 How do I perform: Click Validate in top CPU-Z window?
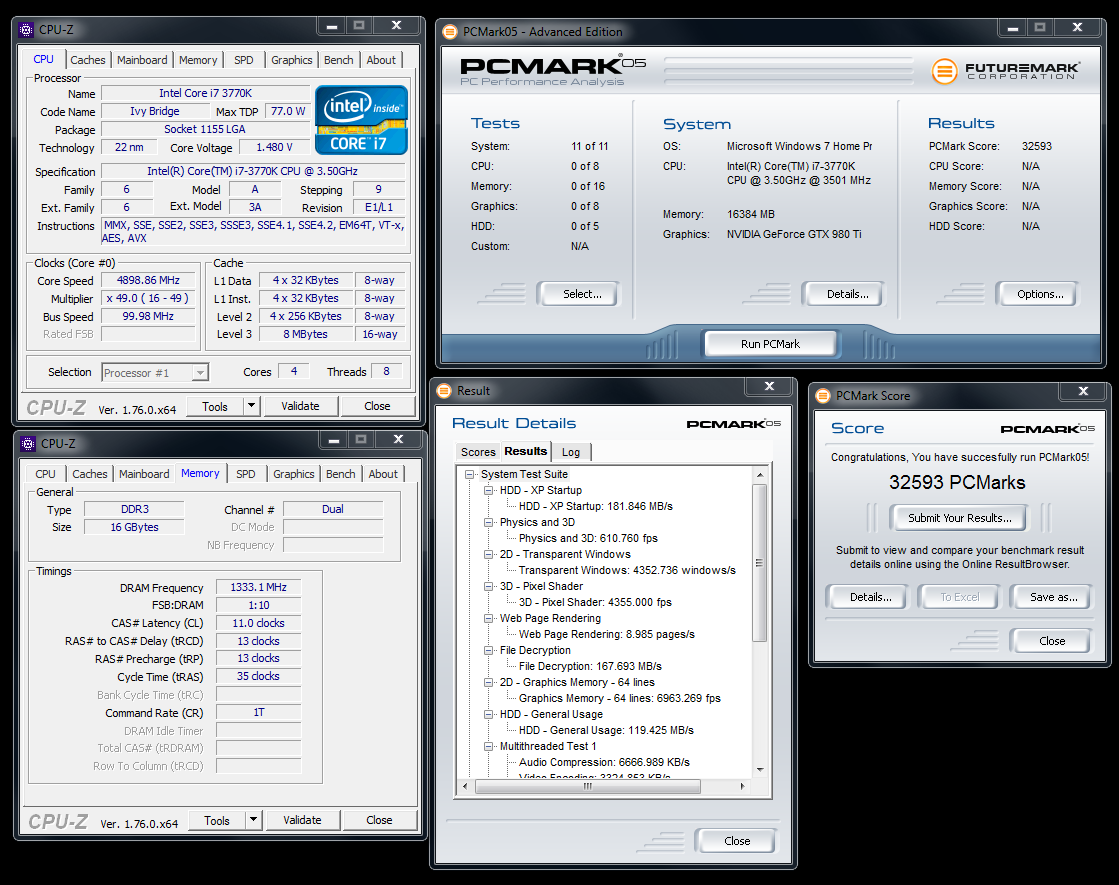point(300,406)
